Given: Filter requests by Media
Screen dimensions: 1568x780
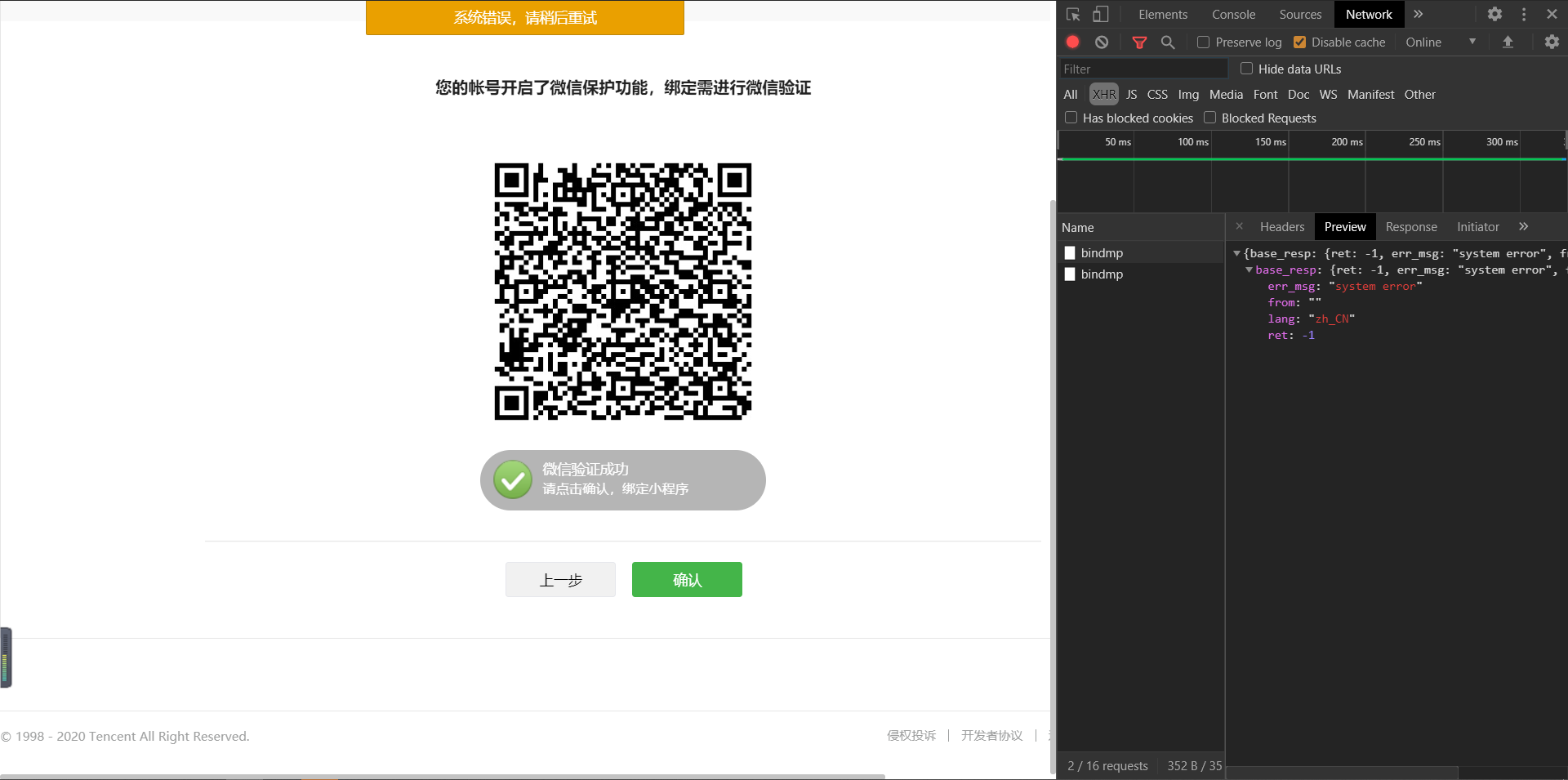Looking at the screenshot, I should point(1226,94).
